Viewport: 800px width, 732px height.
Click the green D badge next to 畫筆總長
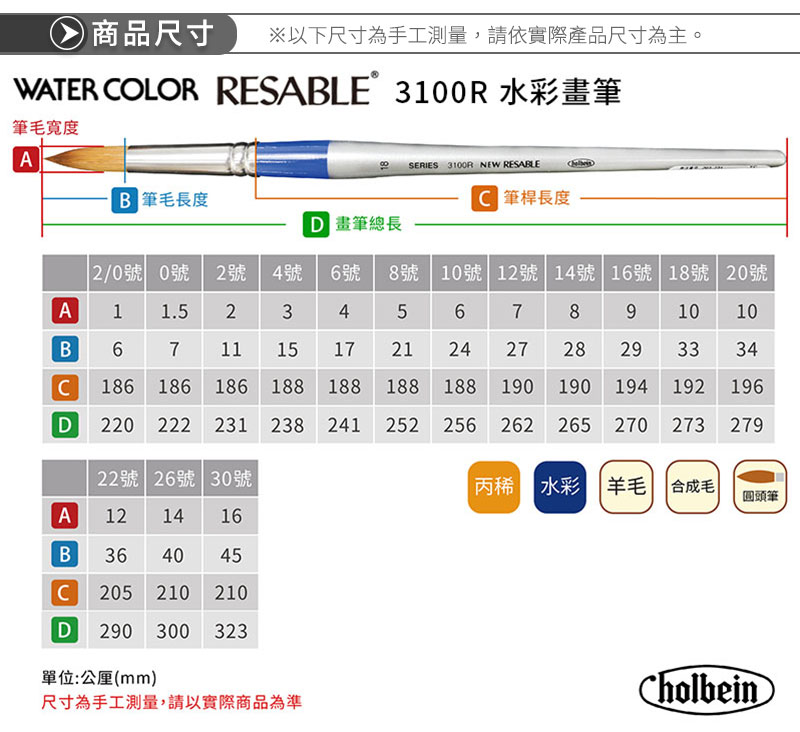(x=316, y=224)
